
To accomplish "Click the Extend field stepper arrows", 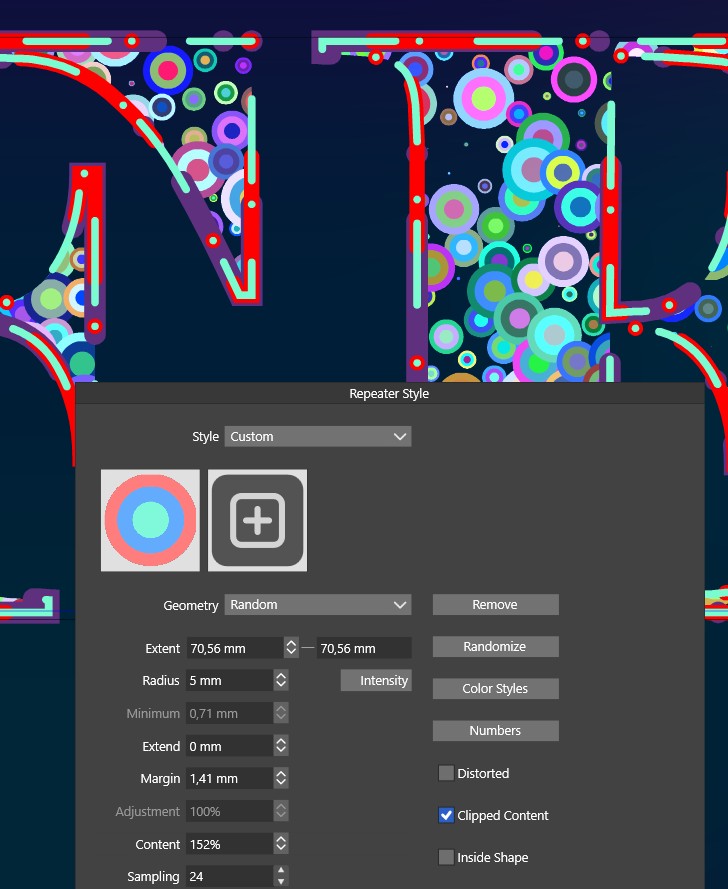I will (281, 747).
